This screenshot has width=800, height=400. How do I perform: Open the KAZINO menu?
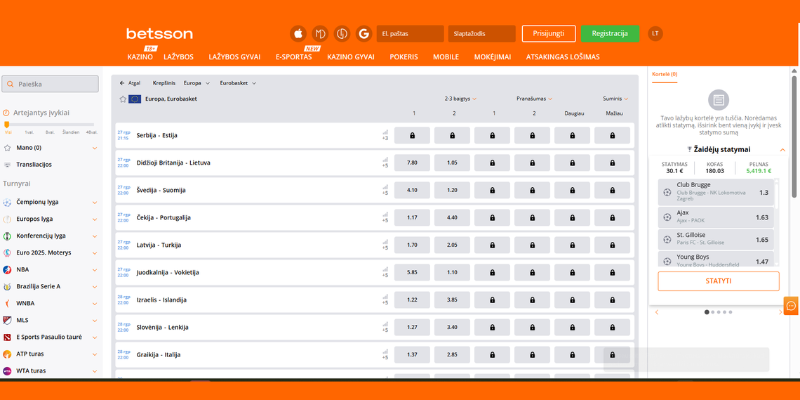(x=140, y=57)
